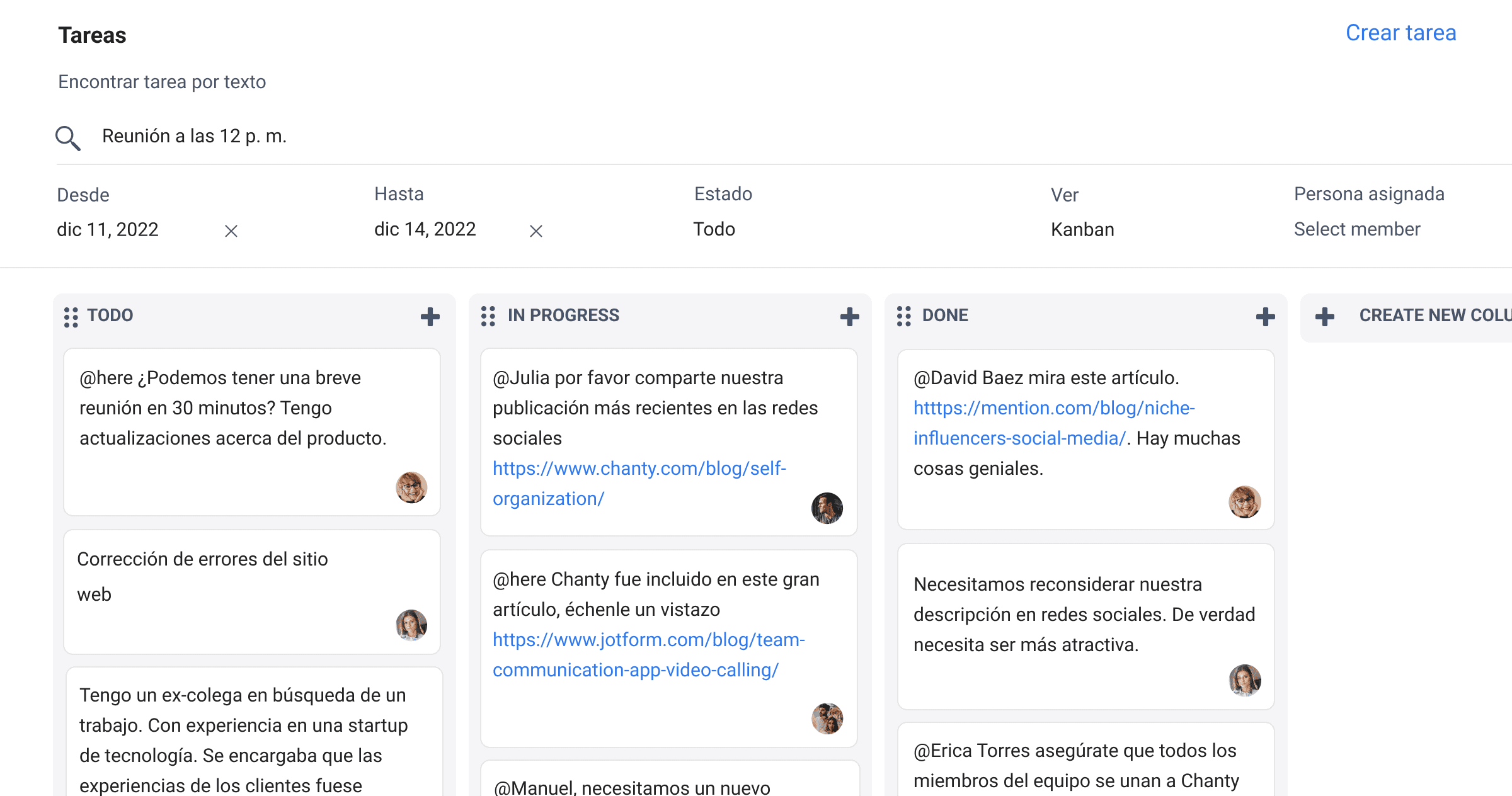Clear the Hasta date filter

click(x=536, y=231)
